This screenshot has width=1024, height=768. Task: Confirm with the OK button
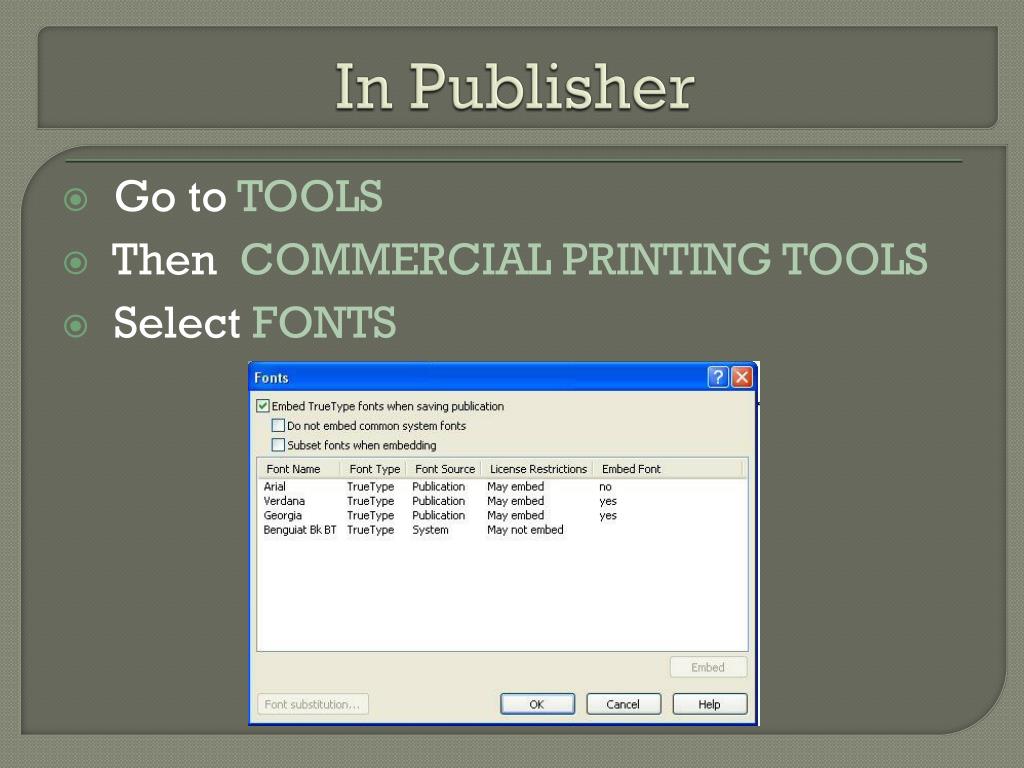coord(537,704)
